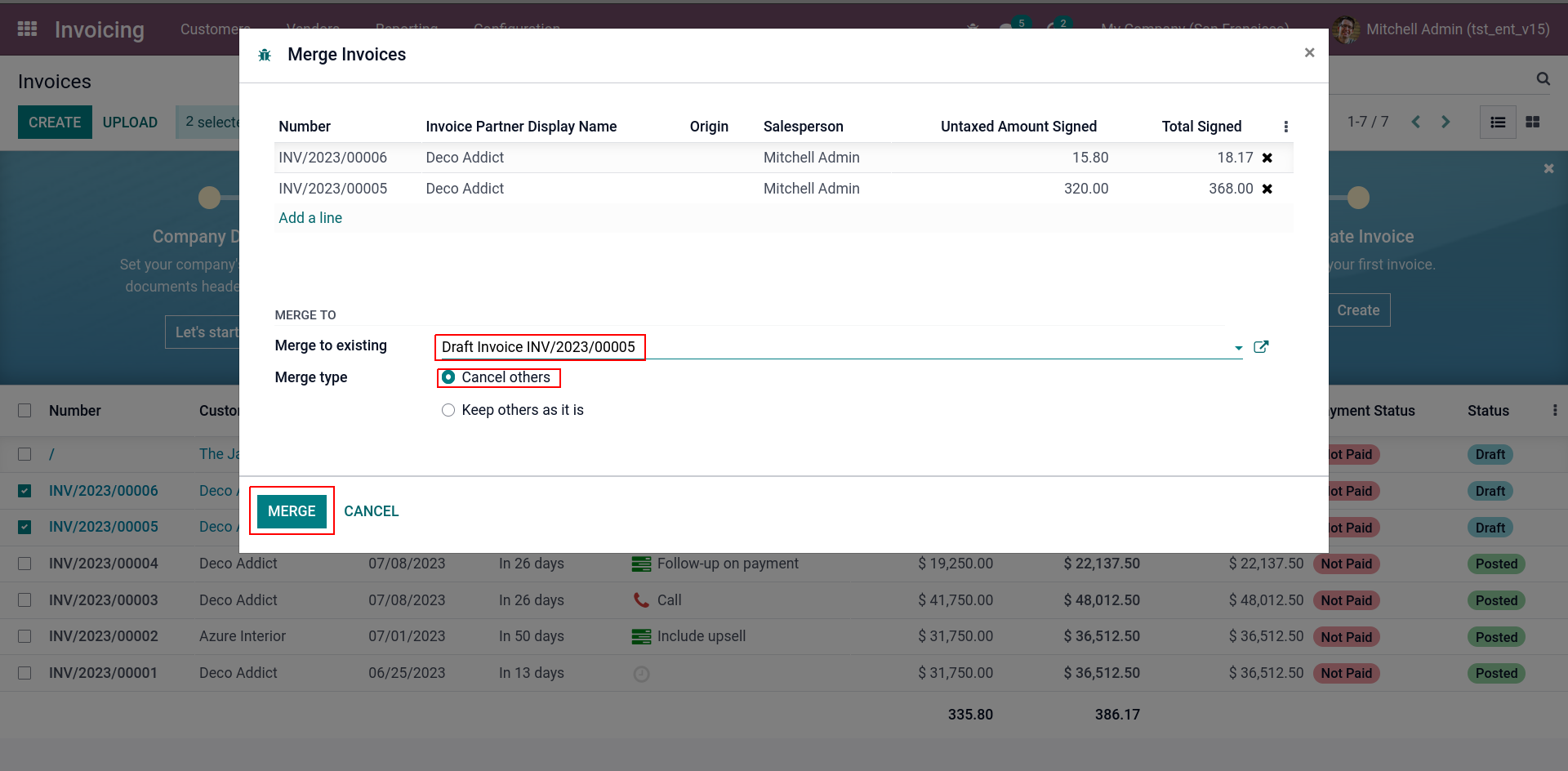Remove INV/2023/00006 line from the merge list
Viewport: 1568px width, 771px height.
pos(1267,158)
